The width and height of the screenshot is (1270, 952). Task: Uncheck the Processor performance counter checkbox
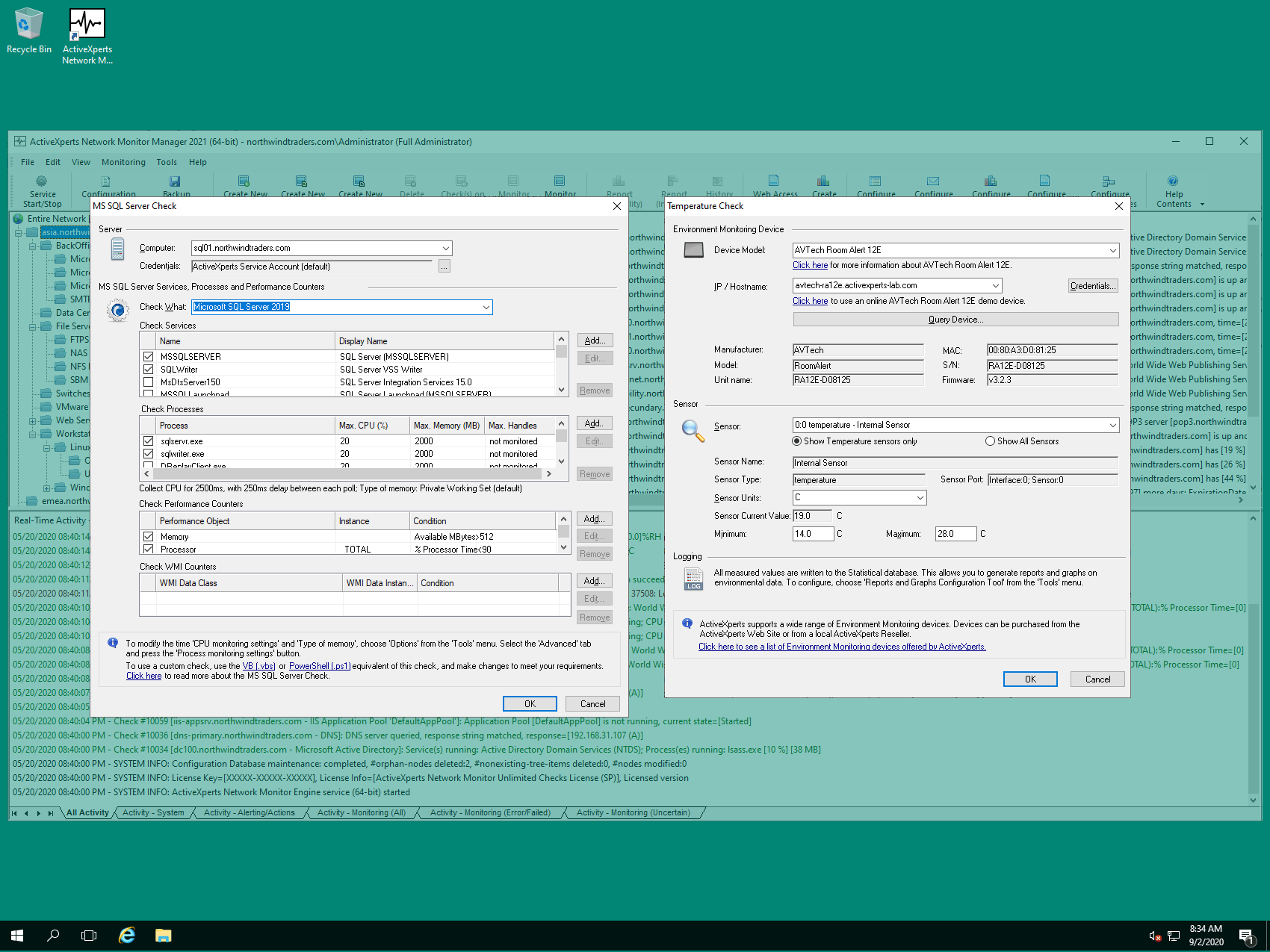148,550
